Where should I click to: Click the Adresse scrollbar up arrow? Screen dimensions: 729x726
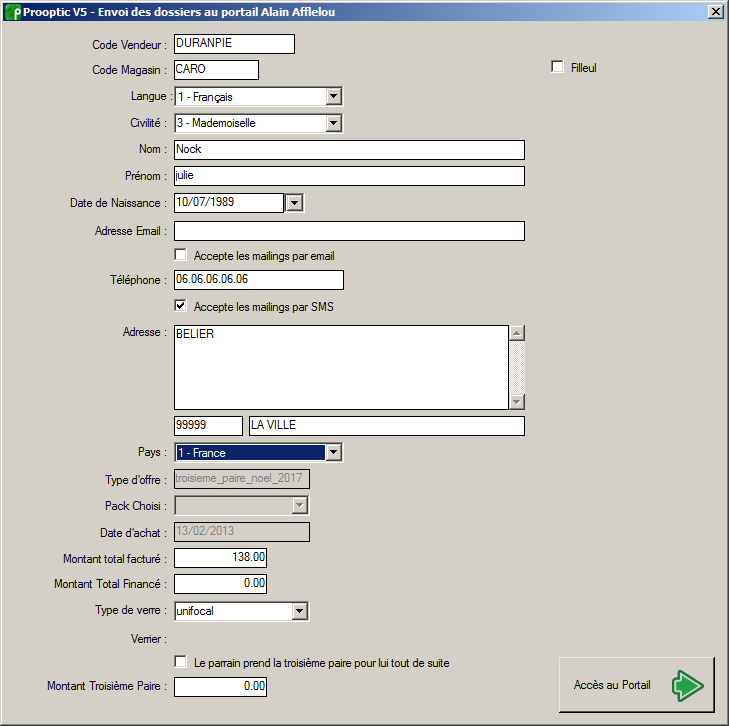pyautogui.click(x=517, y=333)
